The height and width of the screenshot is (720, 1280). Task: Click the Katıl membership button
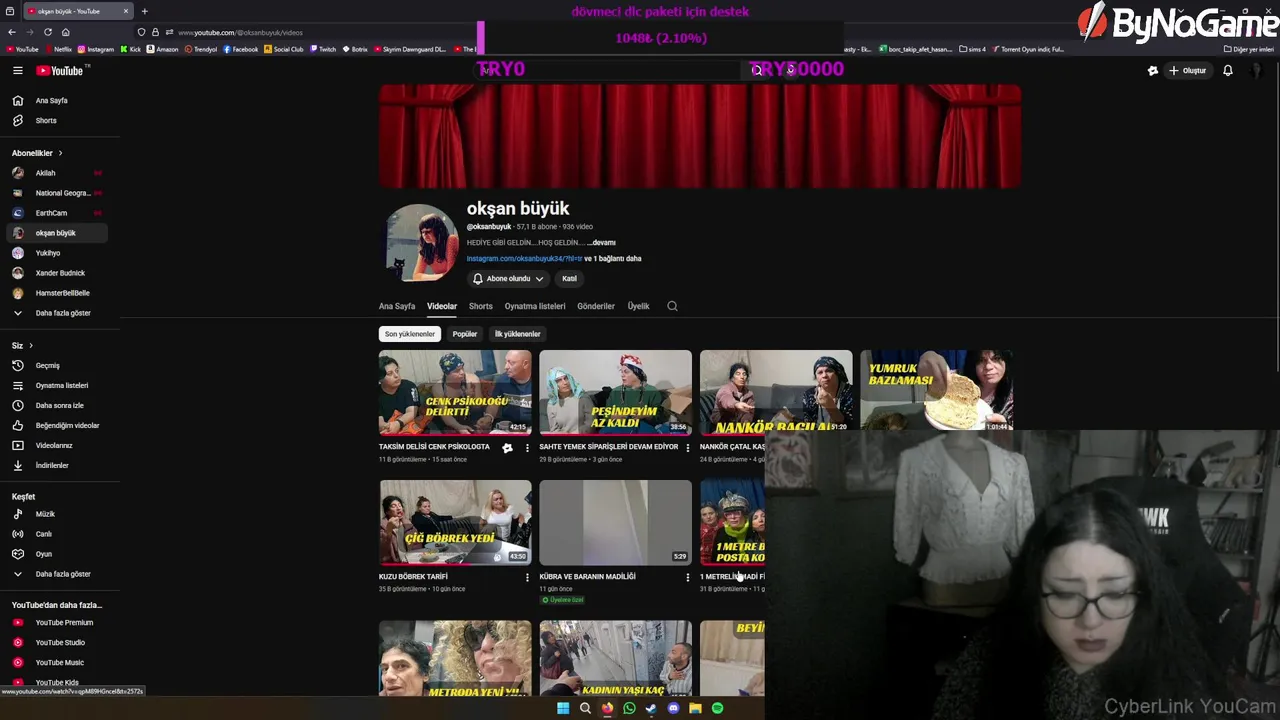click(x=569, y=278)
